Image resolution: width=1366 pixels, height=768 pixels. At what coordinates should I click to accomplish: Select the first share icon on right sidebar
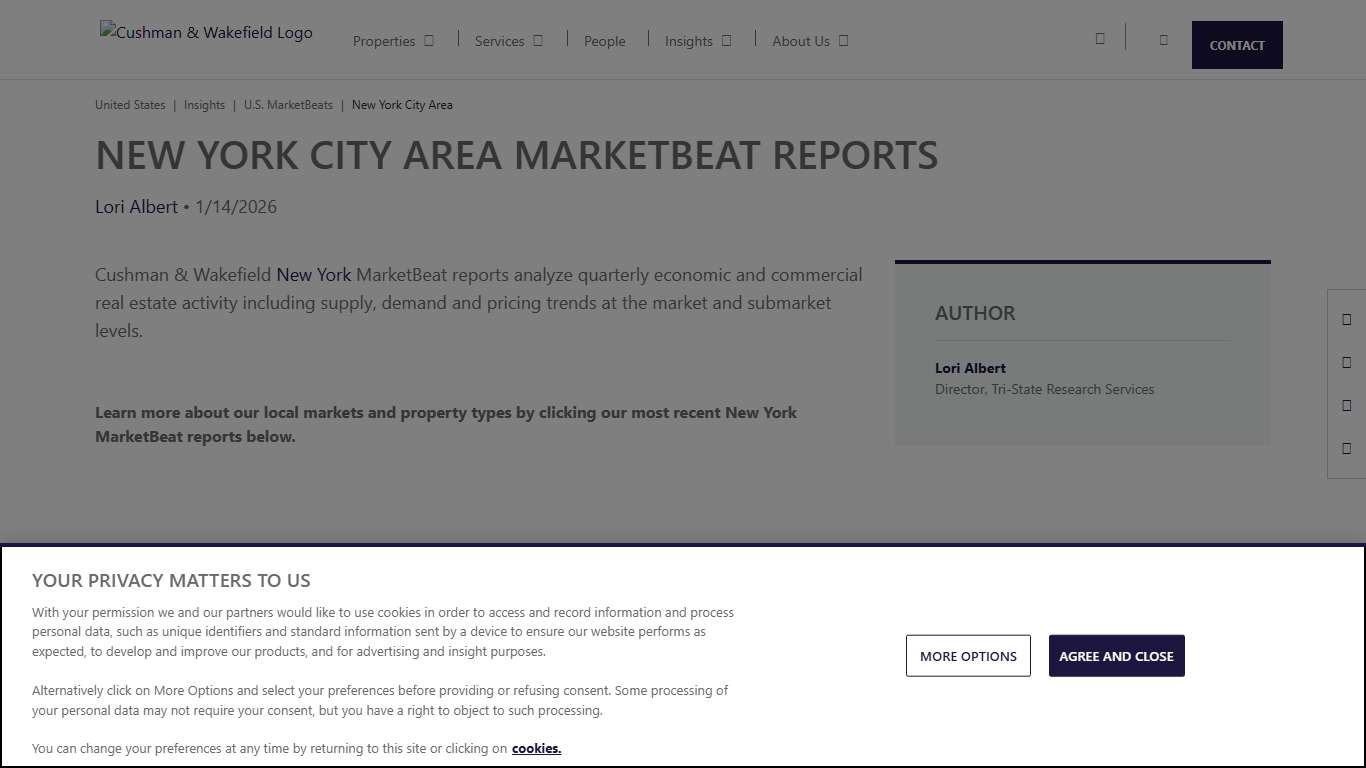click(x=1347, y=319)
